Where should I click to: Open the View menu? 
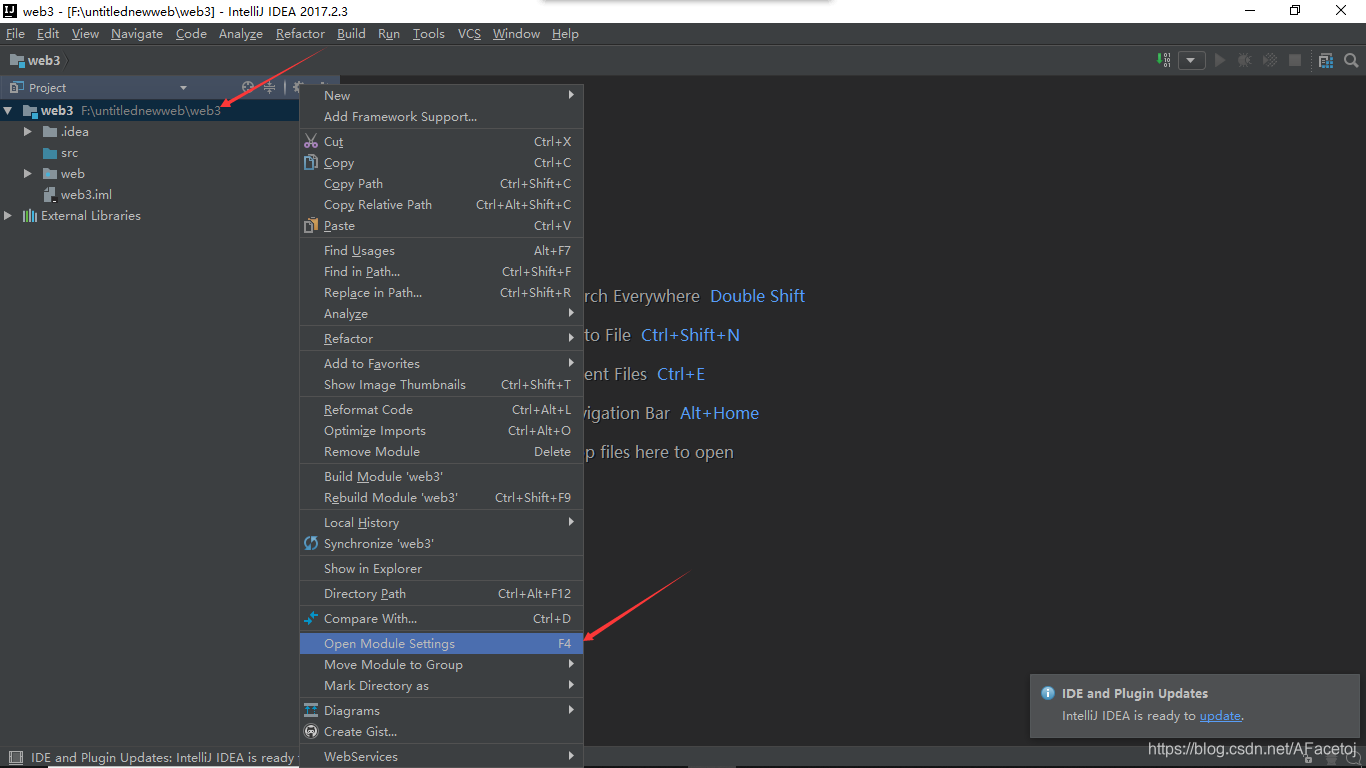click(85, 34)
